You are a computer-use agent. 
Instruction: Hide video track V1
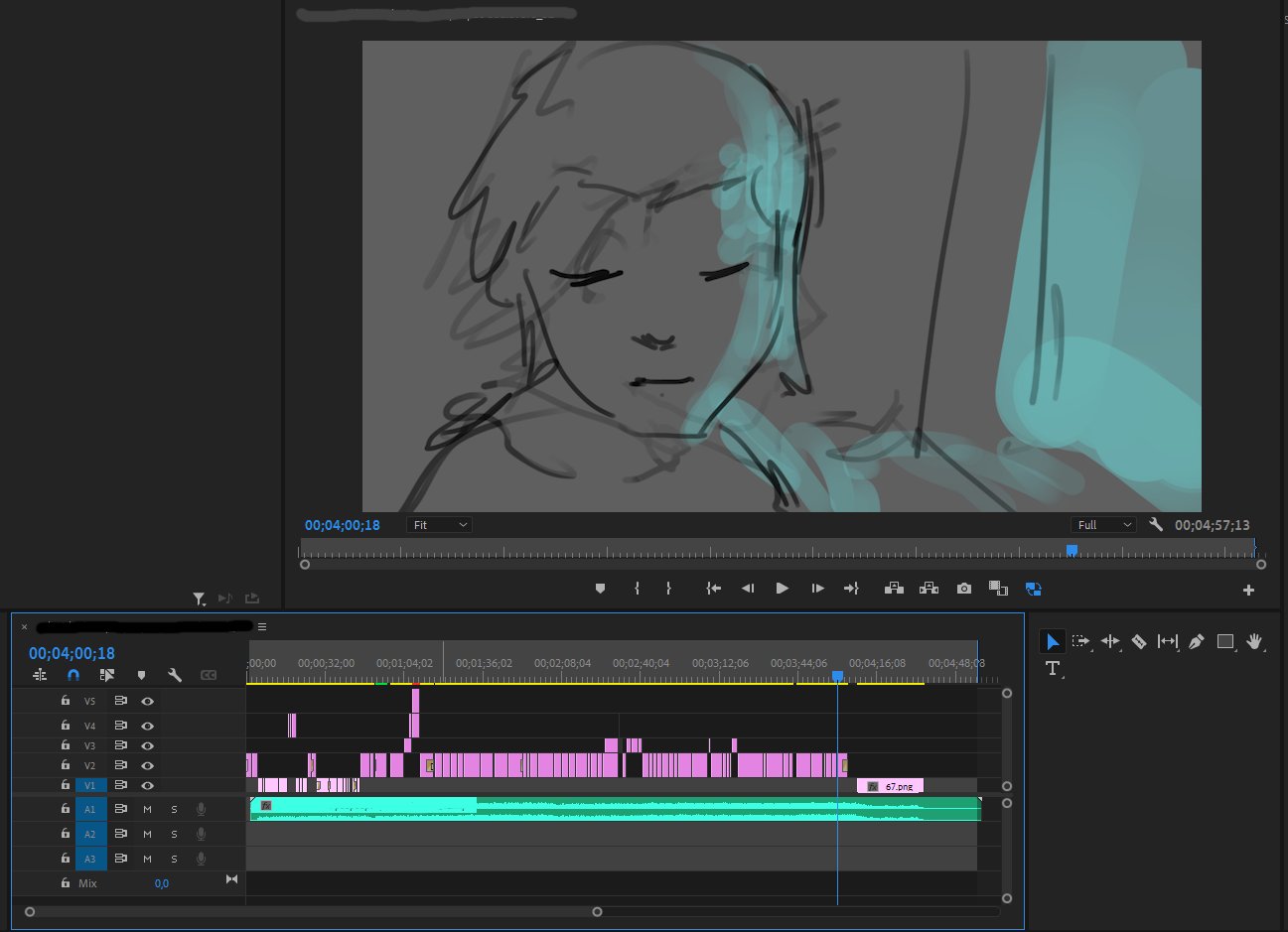click(147, 785)
